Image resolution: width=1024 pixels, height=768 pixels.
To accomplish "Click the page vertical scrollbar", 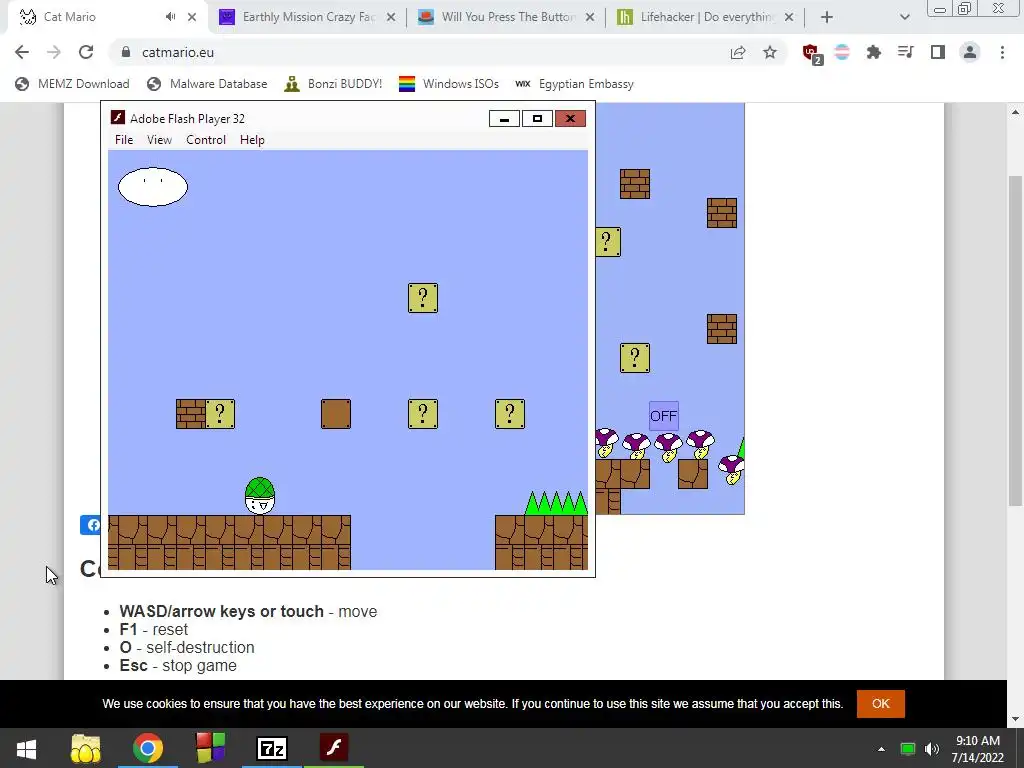I will pos(1016,340).
